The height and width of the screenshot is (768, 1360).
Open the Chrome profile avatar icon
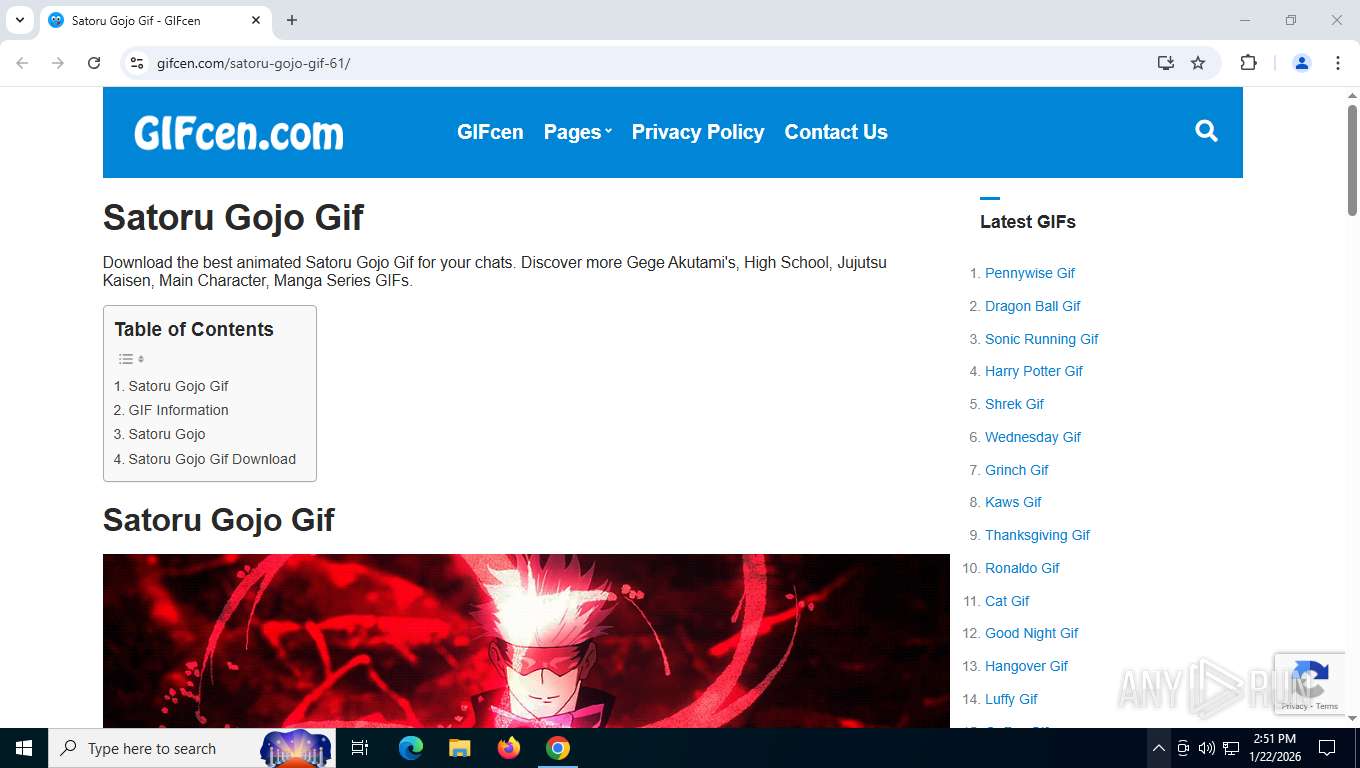coord(1302,63)
